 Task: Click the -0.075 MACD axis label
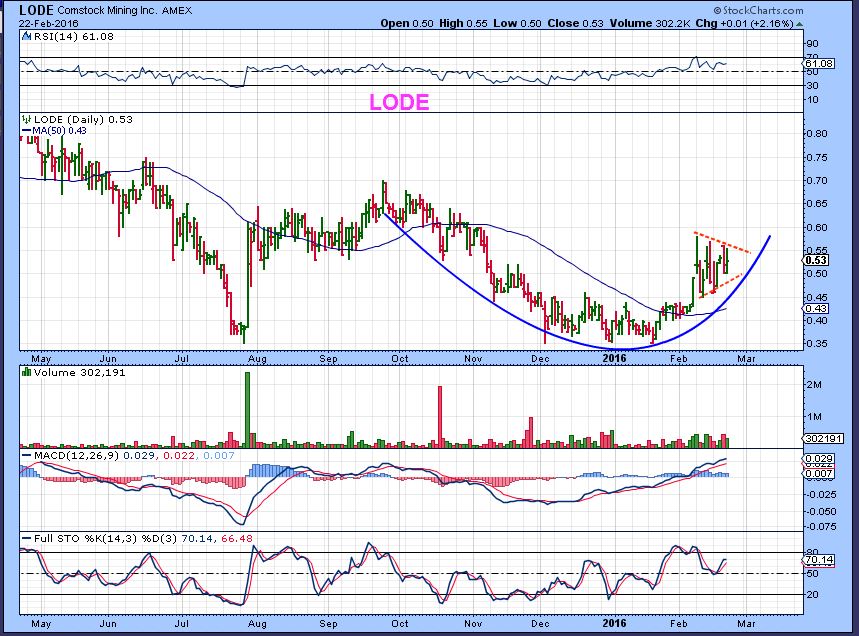[x=821, y=526]
